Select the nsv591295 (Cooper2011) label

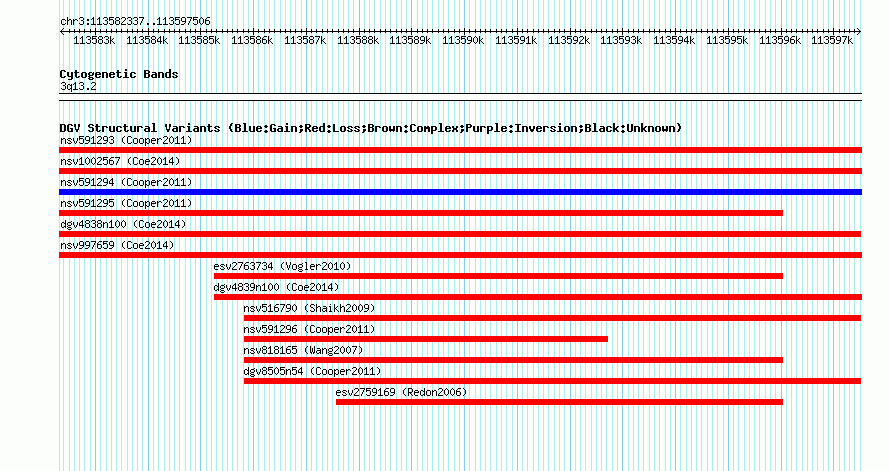point(126,203)
